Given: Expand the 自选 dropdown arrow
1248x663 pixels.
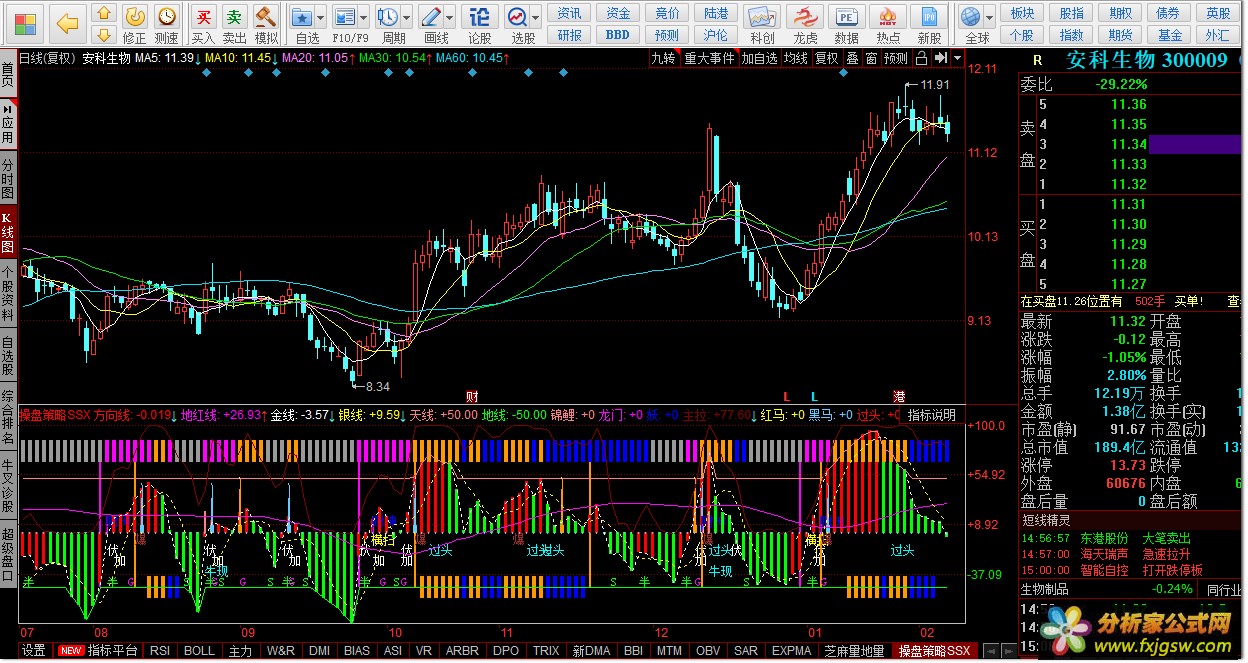Looking at the screenshot, I should point(320,18).
